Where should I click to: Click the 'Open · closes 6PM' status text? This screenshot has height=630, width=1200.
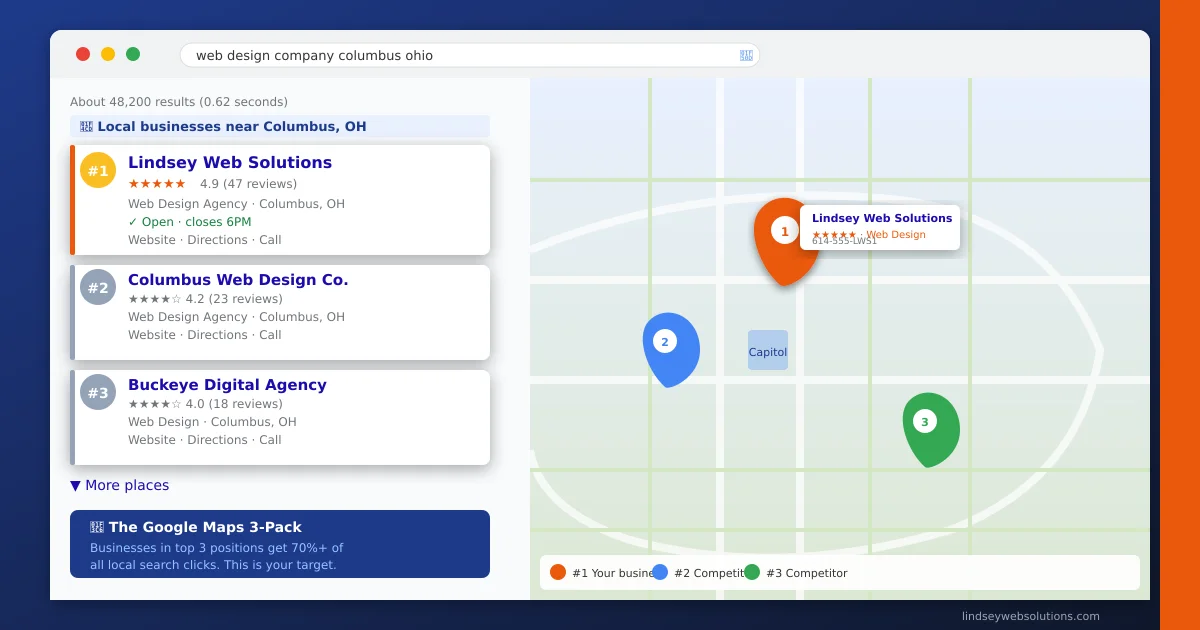(190, 222)
